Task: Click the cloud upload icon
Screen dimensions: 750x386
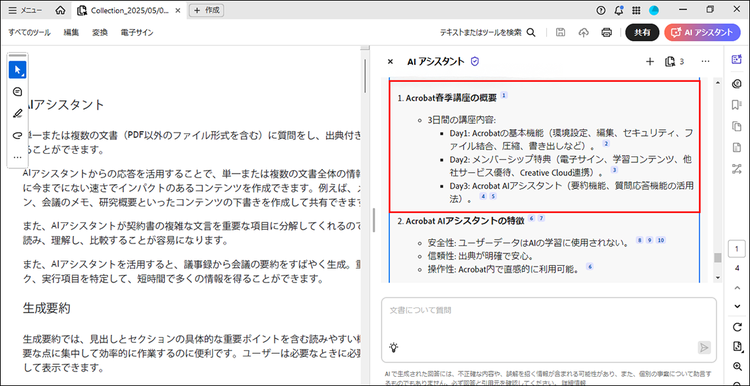Action: coord(584,33)
